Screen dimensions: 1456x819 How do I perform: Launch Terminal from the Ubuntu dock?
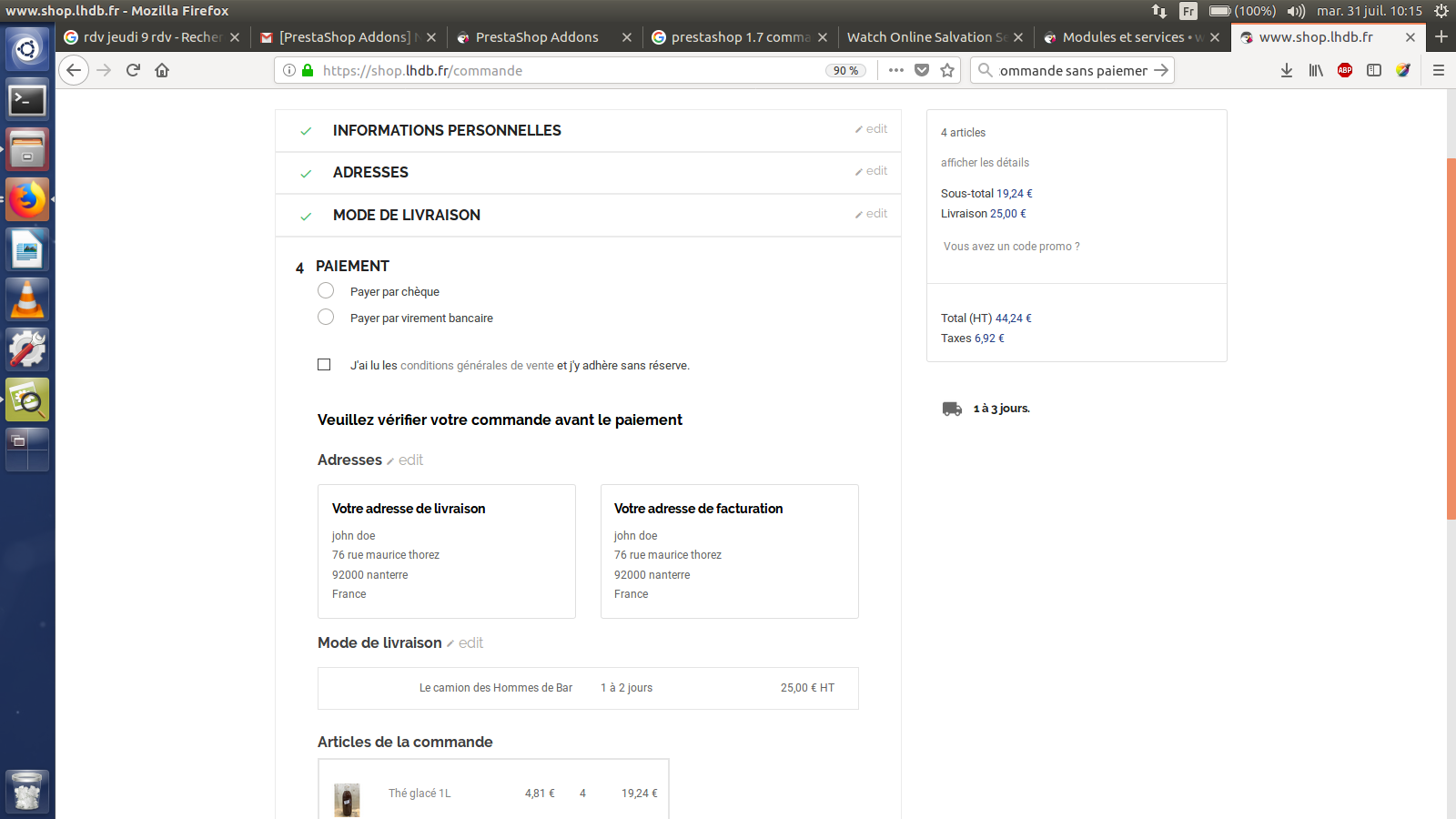[x=27, y=100]
